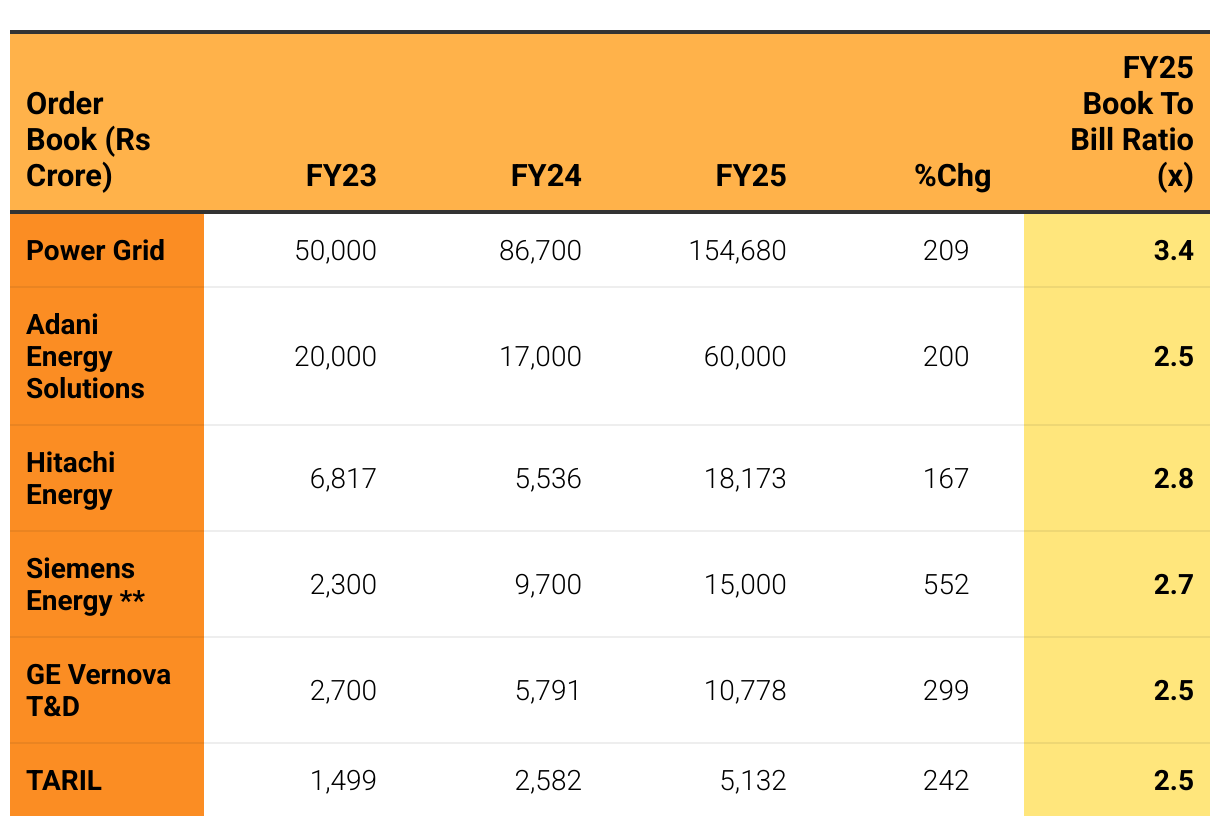Select the FY25 column header
The width and height of the screenshot is (1220, 826).
point(751,176)
